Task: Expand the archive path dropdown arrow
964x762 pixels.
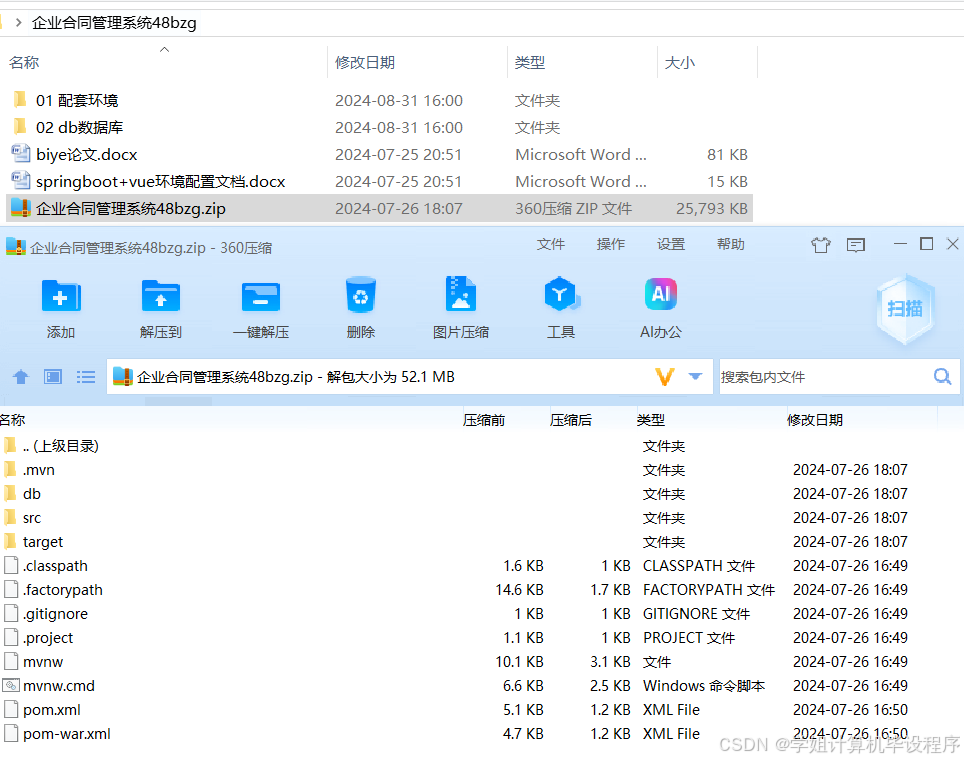Action: (x=695, y=376)
